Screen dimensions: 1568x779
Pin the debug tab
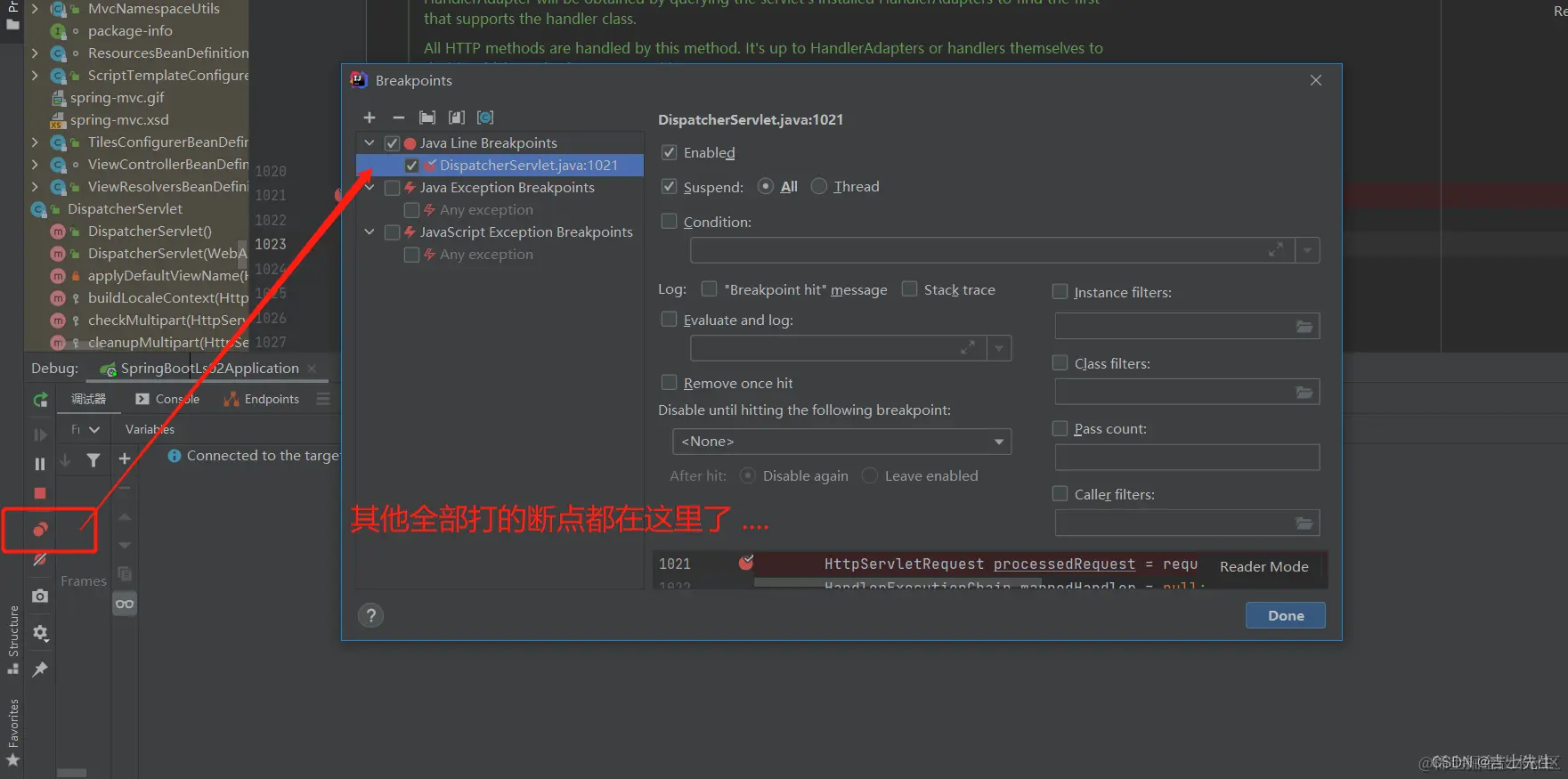coord(40,669)
